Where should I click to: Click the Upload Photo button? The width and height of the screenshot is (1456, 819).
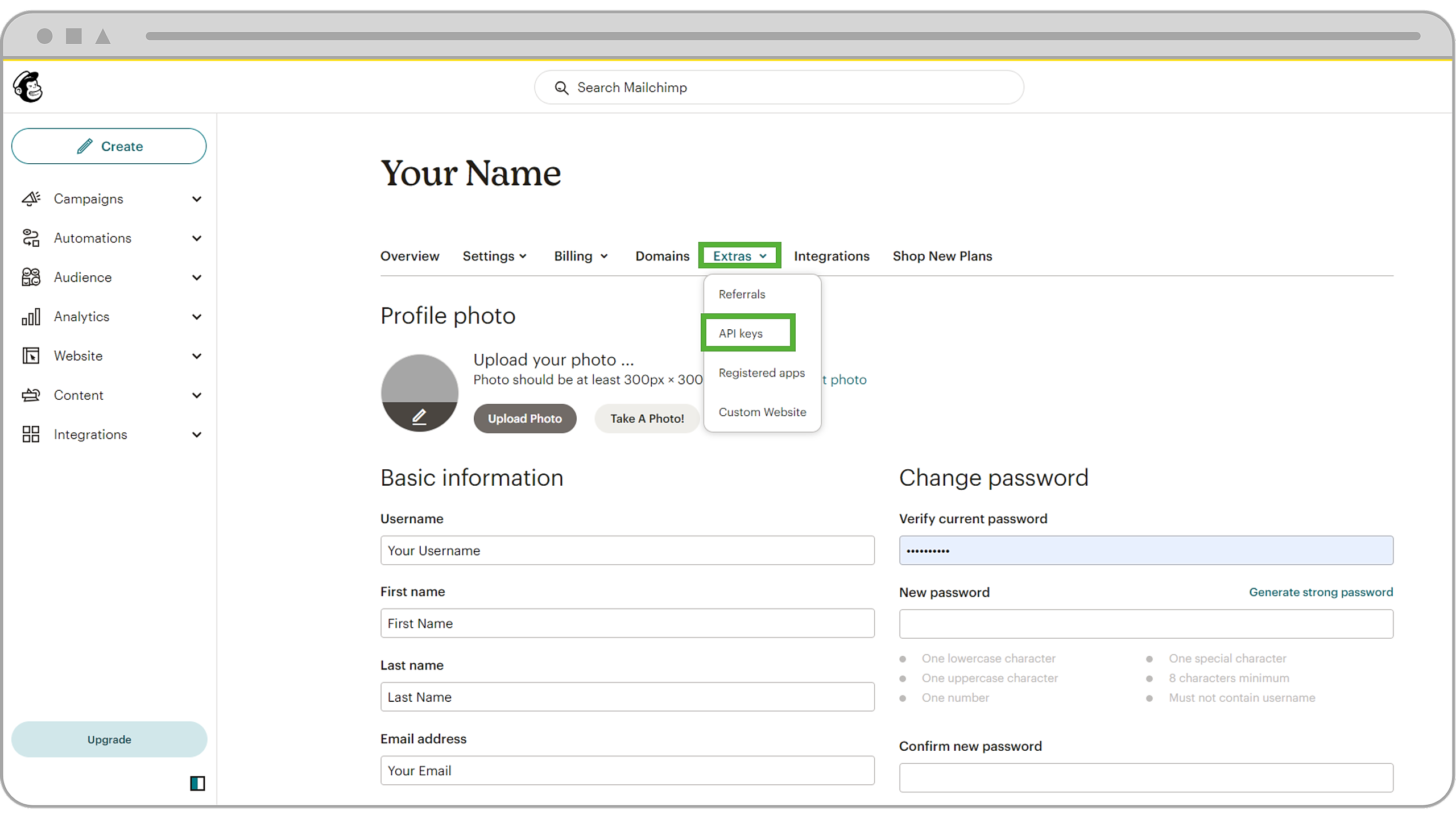click(x=524, y=419)
